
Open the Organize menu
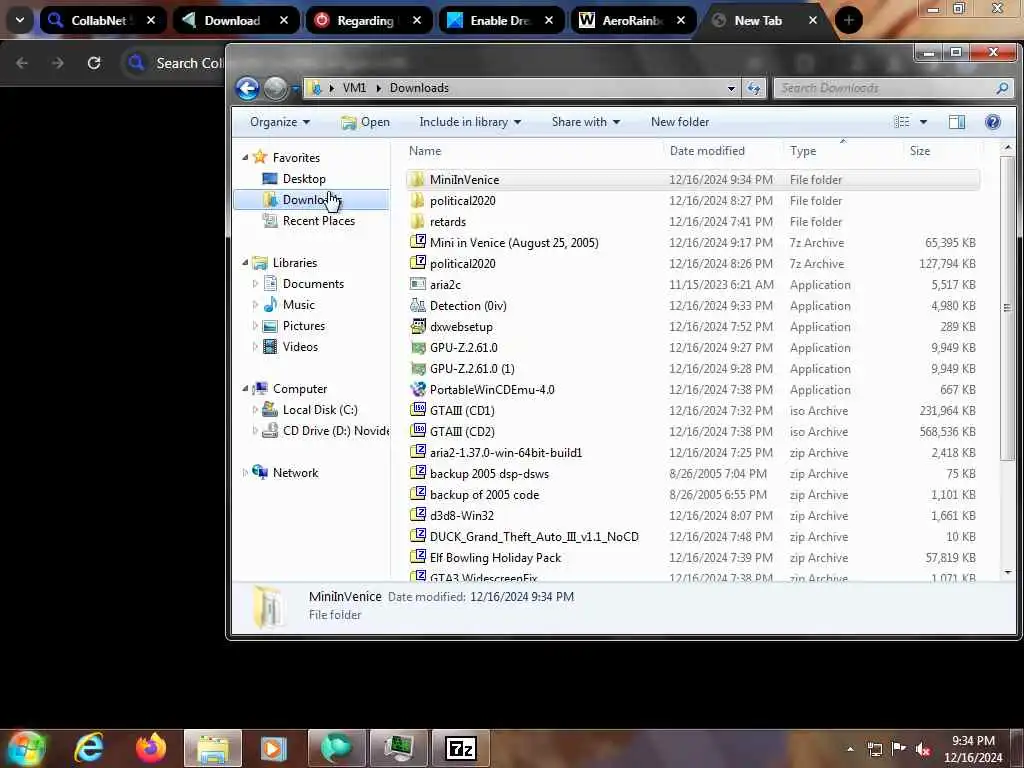[x=280, y=122]
